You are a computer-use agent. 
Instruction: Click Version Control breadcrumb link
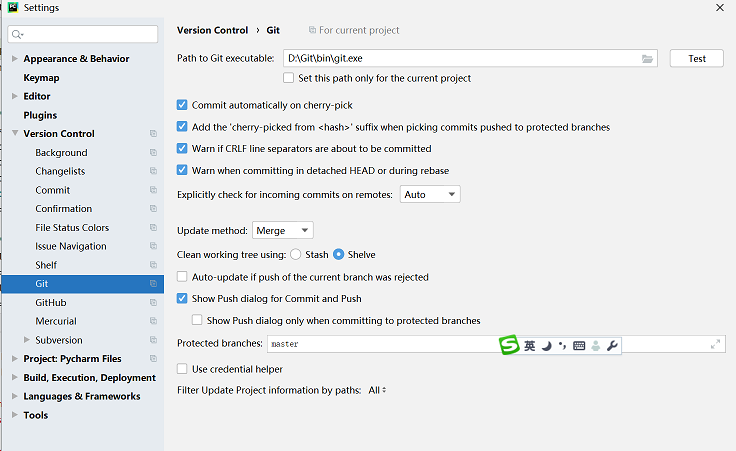pos(212,31)
